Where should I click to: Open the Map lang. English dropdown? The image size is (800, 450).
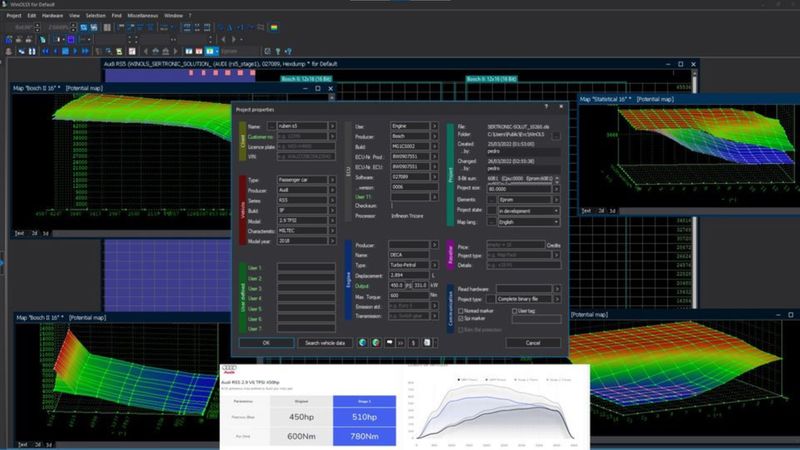point(556,222)
